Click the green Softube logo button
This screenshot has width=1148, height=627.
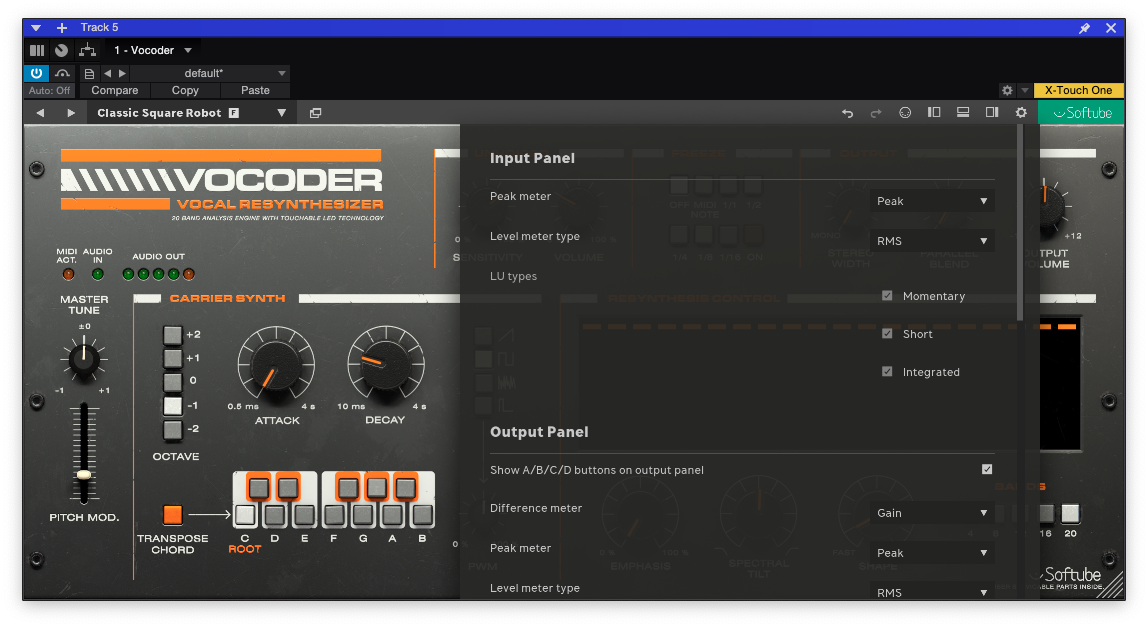(x=1081, y=113)
